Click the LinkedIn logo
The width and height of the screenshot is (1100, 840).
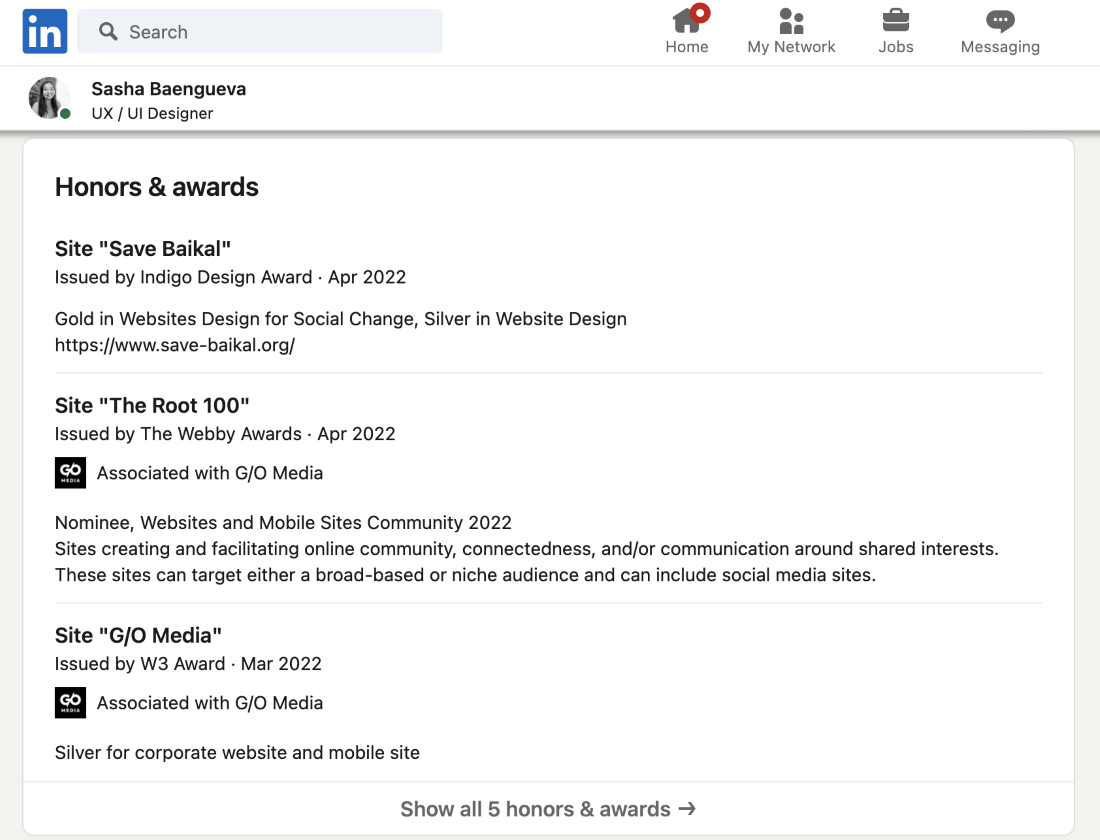45,31
